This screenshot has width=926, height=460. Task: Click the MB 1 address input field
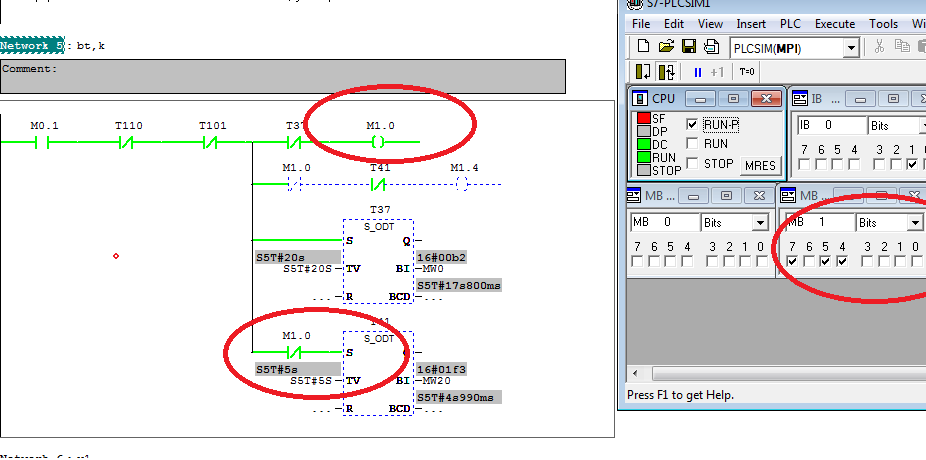point(820,223)
